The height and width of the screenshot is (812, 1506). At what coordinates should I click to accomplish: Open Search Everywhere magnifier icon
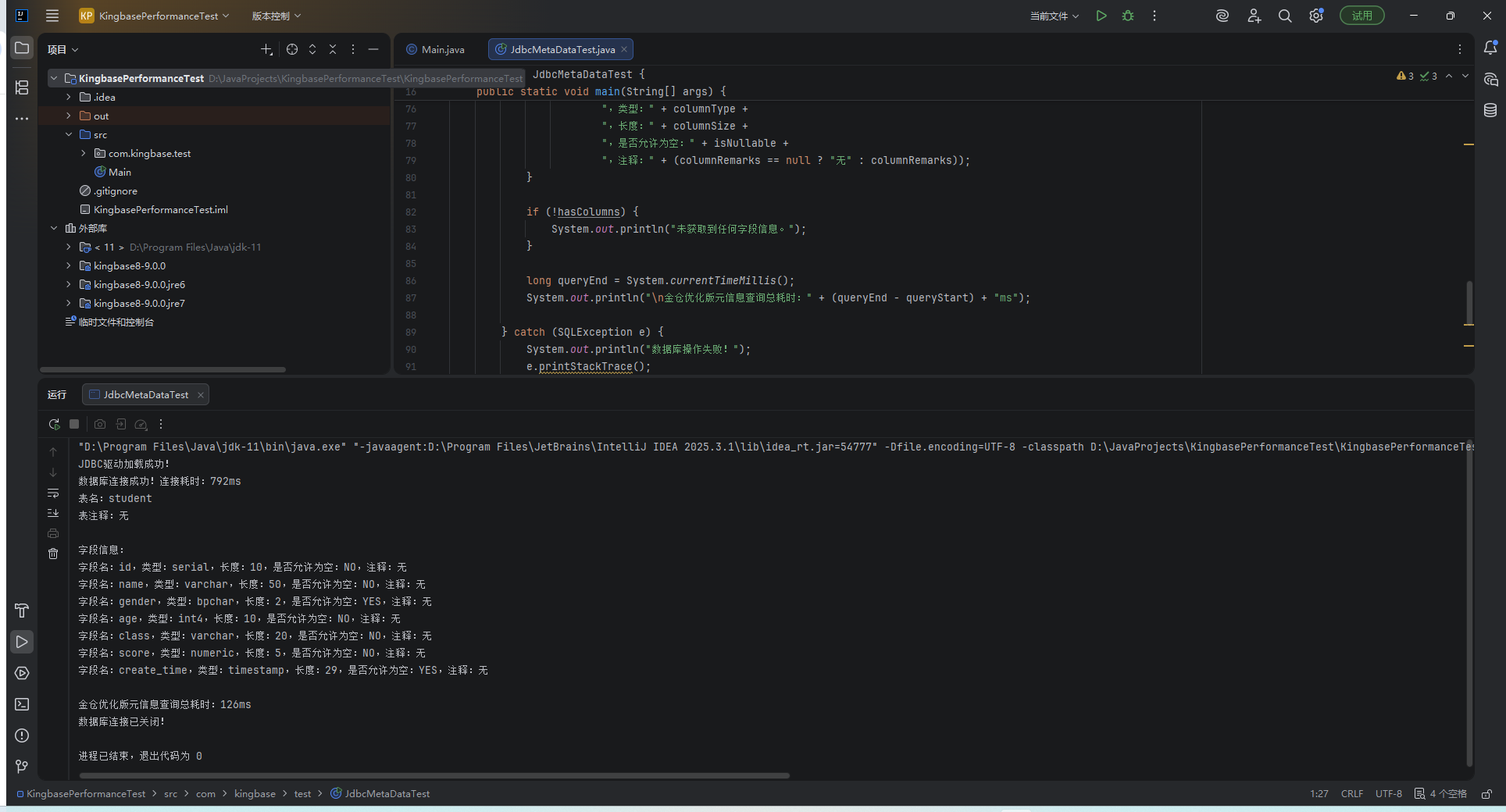[1285, 16]
